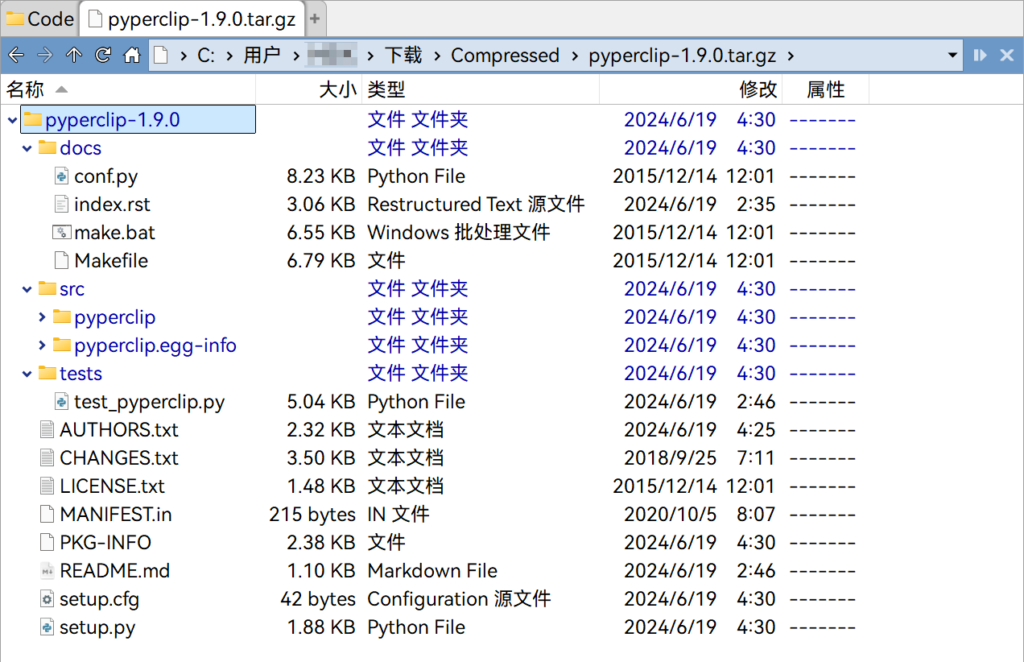Image resolution: width=1024 pixels, height=662 pixels.
Task: Sort by the 大小 column header
Action: [308, 89]
